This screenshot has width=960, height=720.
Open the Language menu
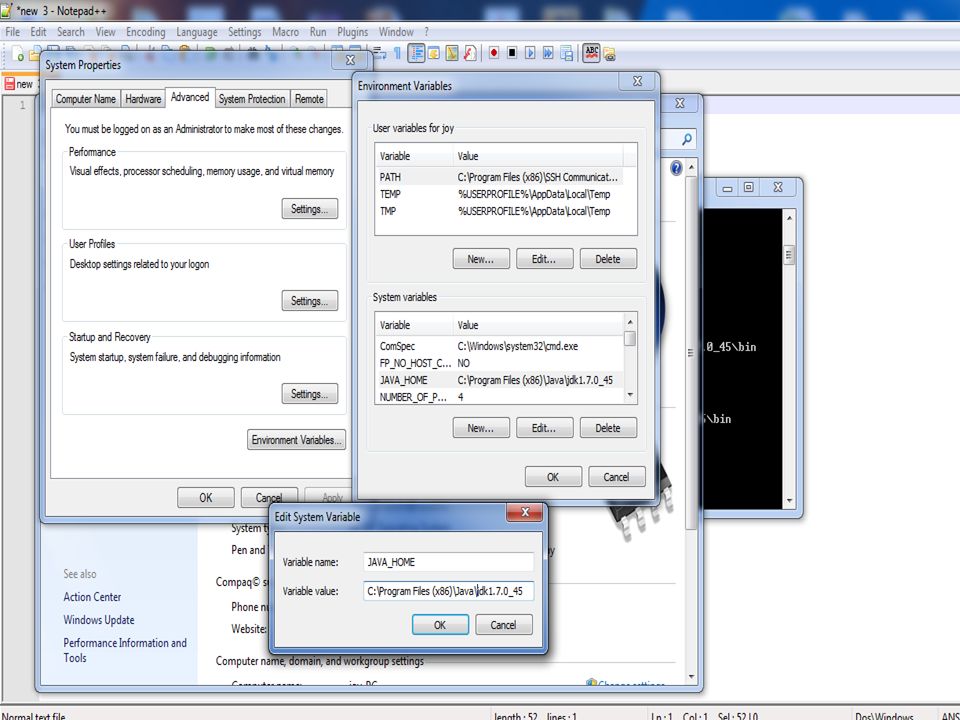click(197, 32)
